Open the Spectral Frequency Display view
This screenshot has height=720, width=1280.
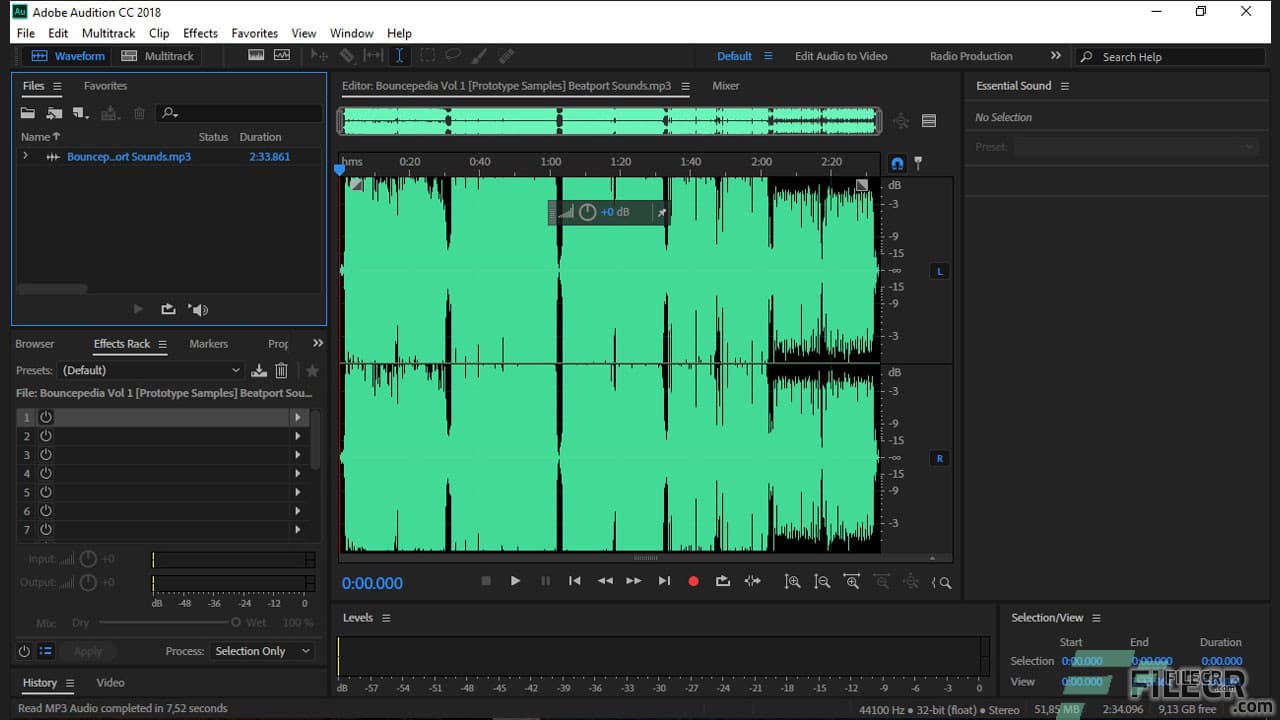click(x=256, y=55)
